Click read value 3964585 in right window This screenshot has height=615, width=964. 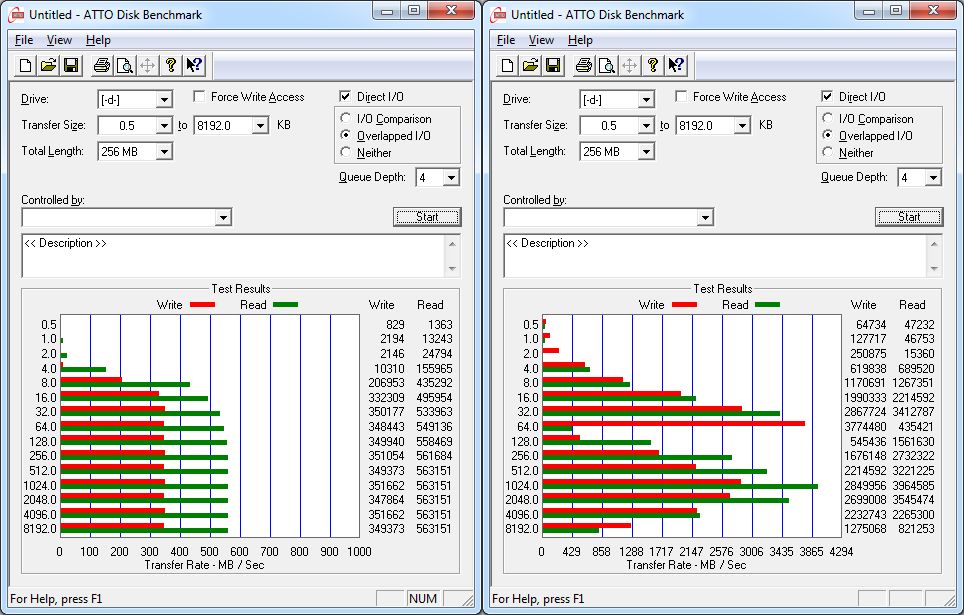point(912,485)
